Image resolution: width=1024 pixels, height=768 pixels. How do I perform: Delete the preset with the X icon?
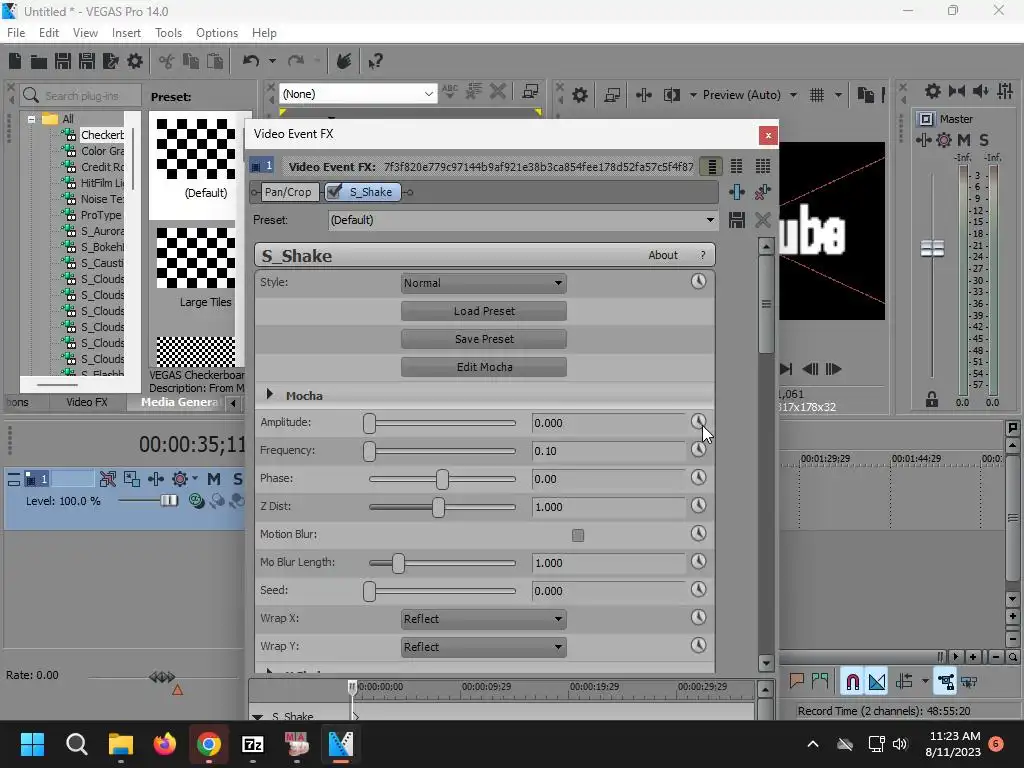pyautogui.click(x=762, y=220)
